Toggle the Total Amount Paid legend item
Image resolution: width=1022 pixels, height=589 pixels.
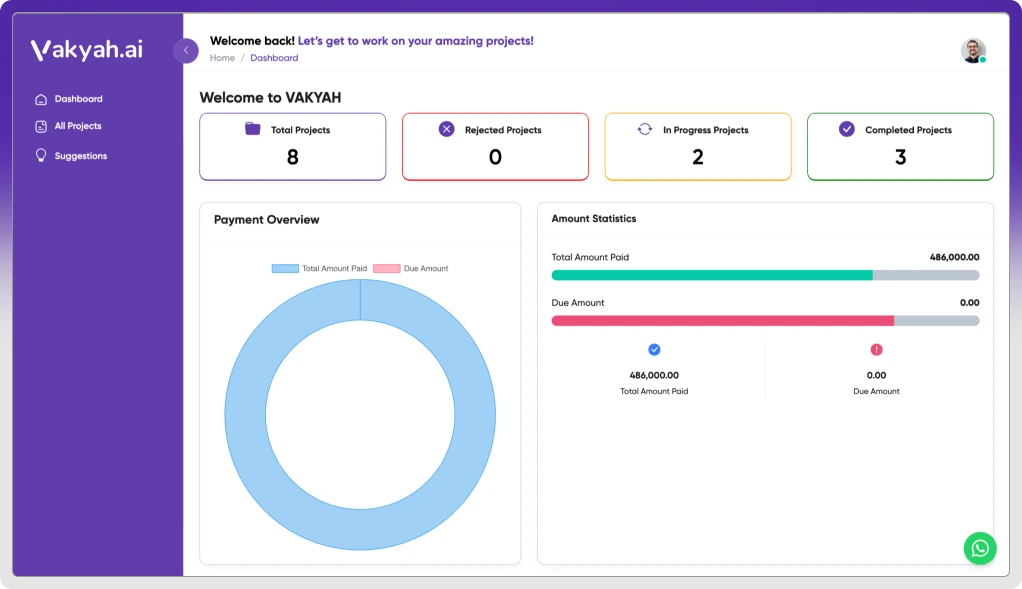pyautogui.click(x=320, y=268)
